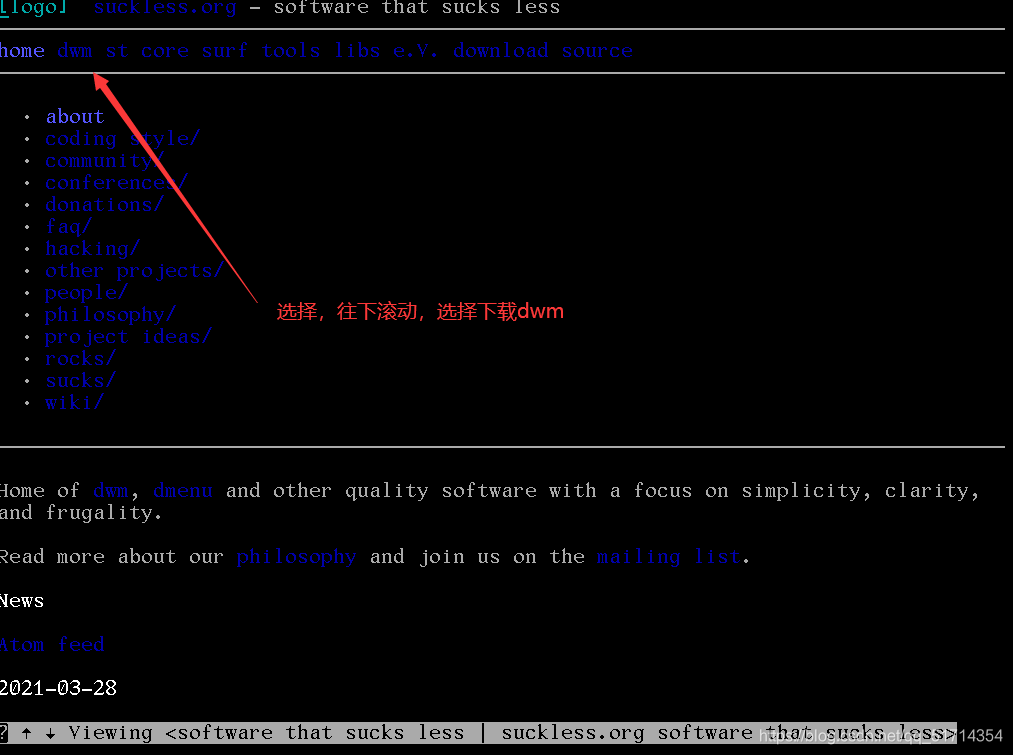Open the libs navigation link
The height and width of the screenshot is (755, 1013).
click(x=357, y=50)
